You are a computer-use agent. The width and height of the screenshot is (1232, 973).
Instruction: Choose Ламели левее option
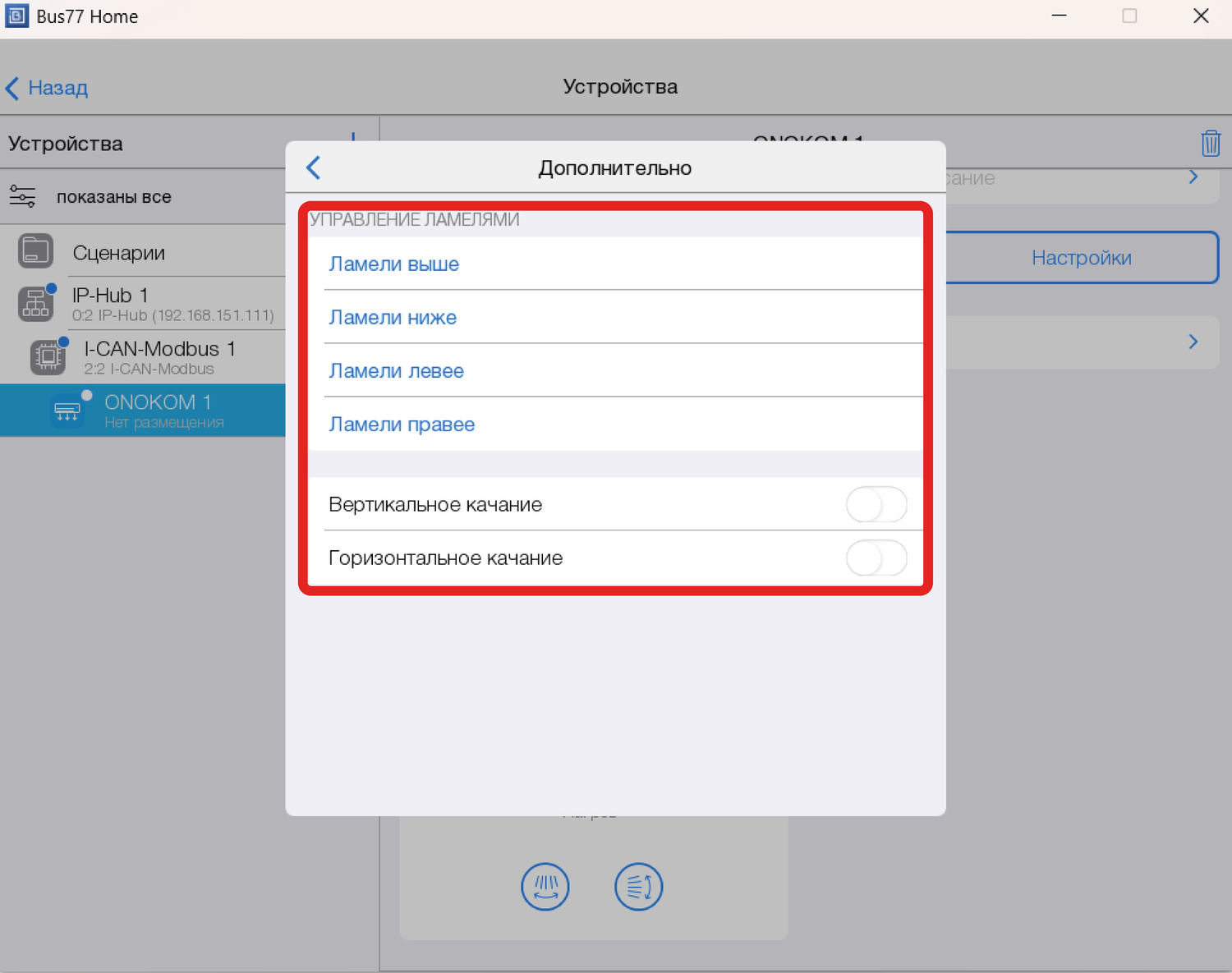[x=396, y=371]
